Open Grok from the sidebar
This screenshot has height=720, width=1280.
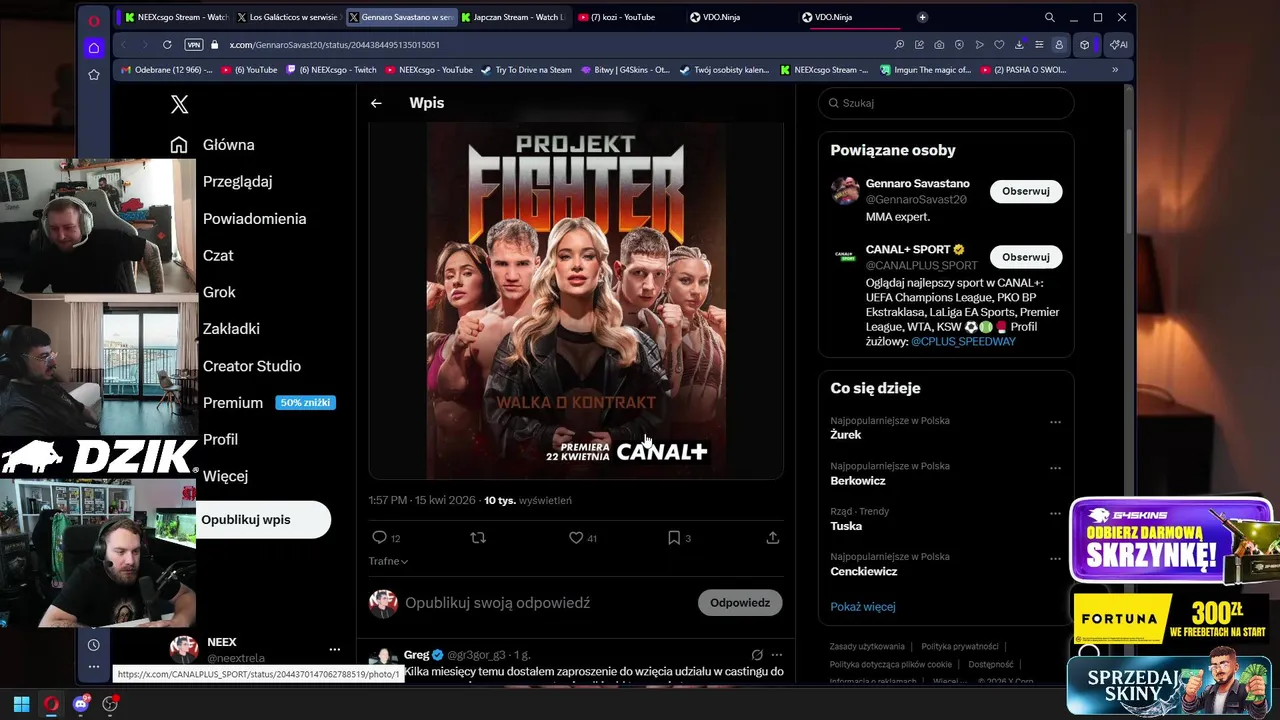pos(219,292)
